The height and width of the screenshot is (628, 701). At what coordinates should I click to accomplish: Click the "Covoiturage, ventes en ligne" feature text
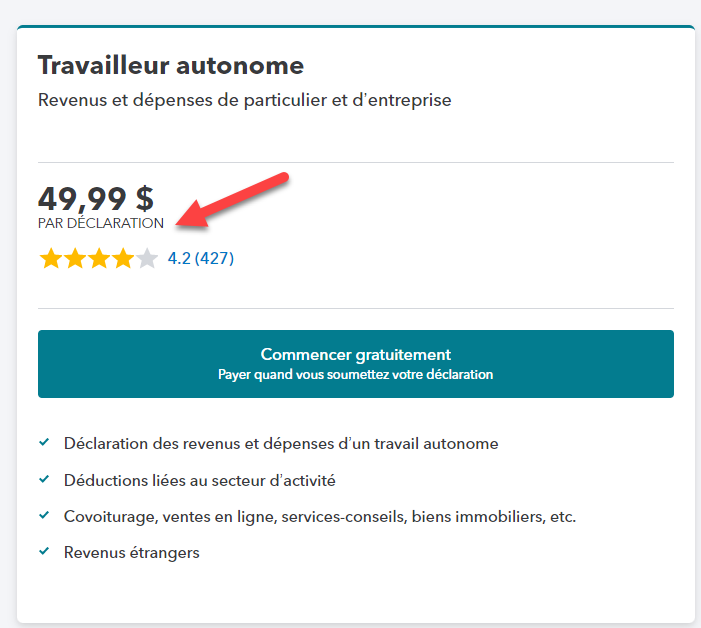coord(320,516)
